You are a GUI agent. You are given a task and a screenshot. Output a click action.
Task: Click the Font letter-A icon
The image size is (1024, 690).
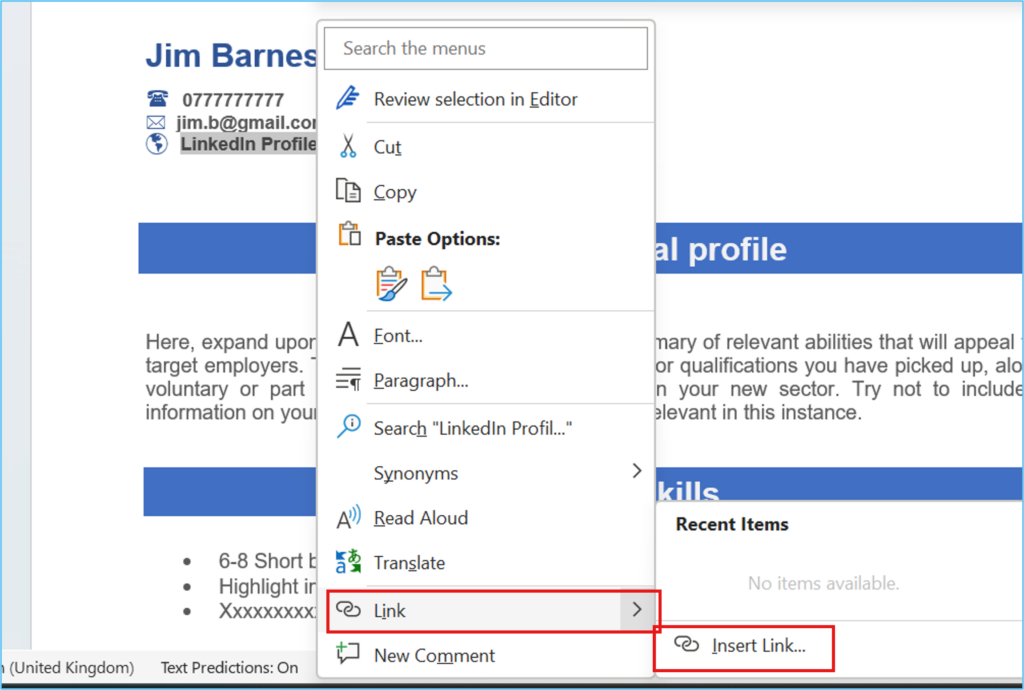click(x=350, y=335)
